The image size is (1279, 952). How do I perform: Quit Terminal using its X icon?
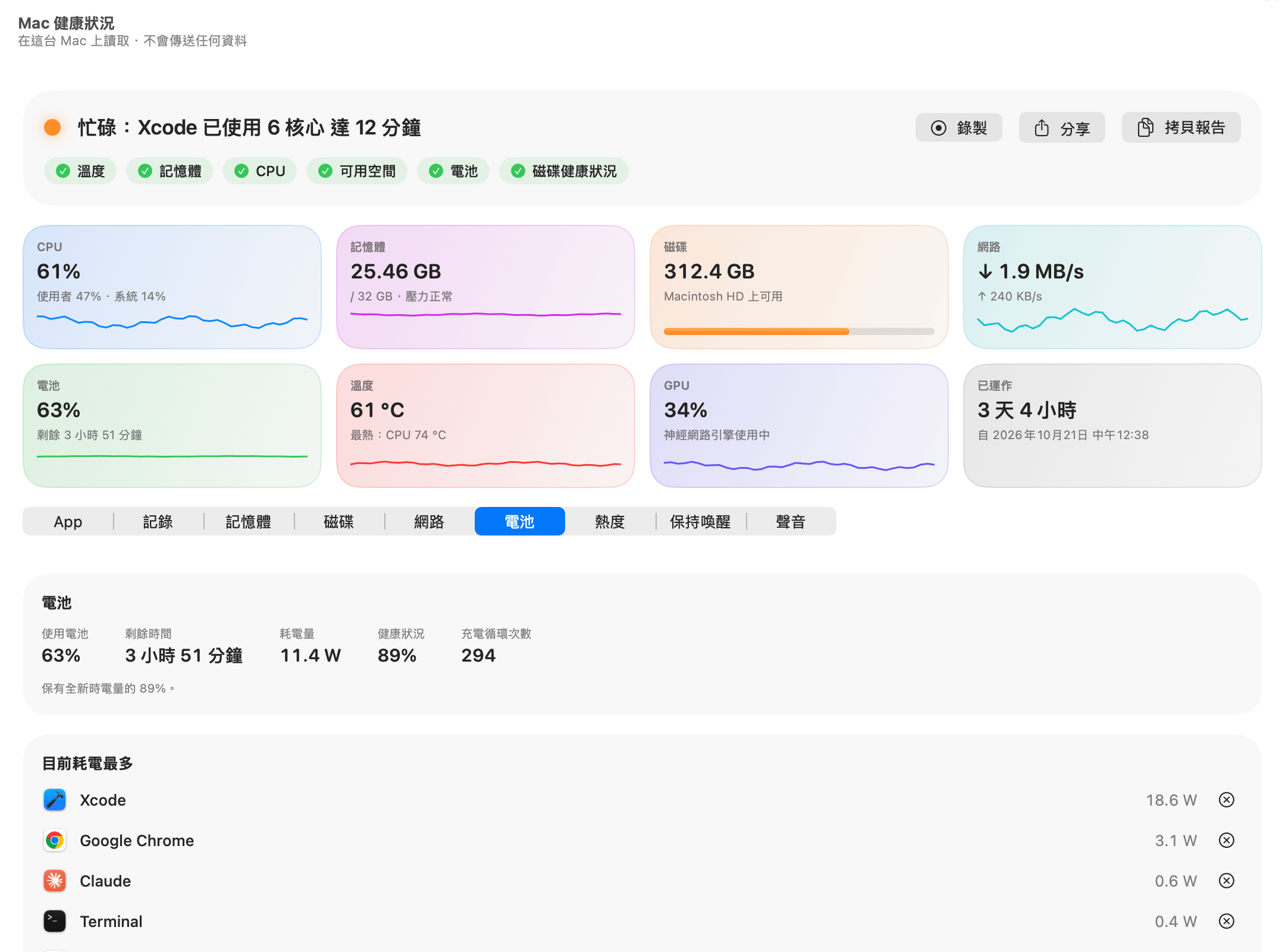coord(1226,921)
